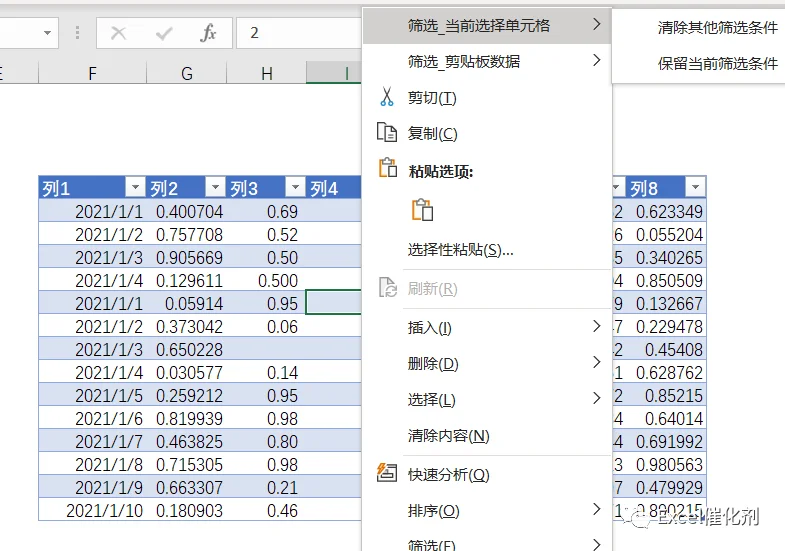Image resolution: width=785 pixels, height=551 pixels.
Task: Open 选择性粘贴(S)... dialog
Action: [x=487, y=249]
